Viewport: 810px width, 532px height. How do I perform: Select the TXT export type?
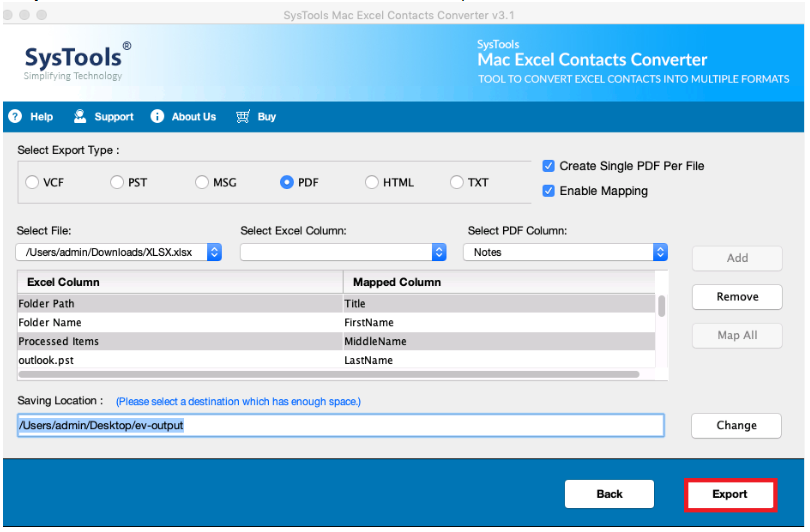coord(457,183)
